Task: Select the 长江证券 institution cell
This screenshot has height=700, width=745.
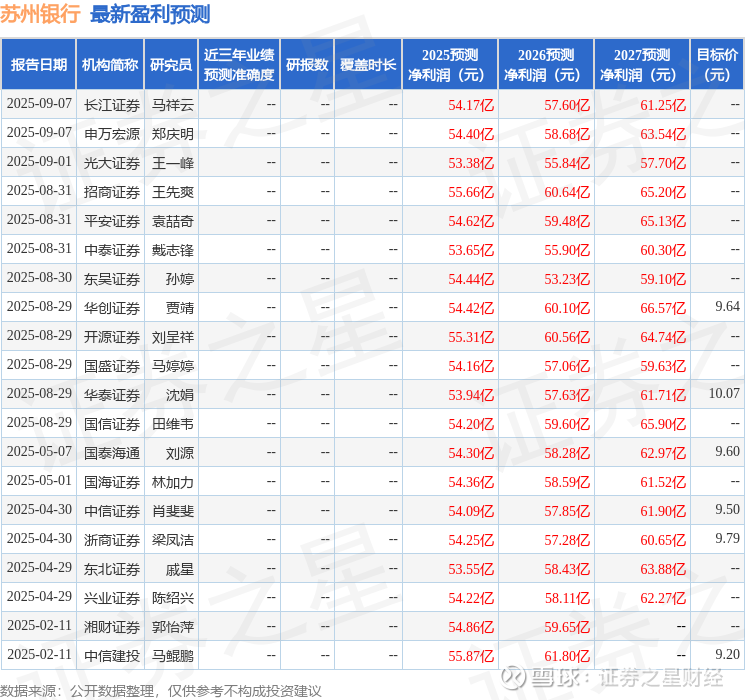Action: (112, 105)
